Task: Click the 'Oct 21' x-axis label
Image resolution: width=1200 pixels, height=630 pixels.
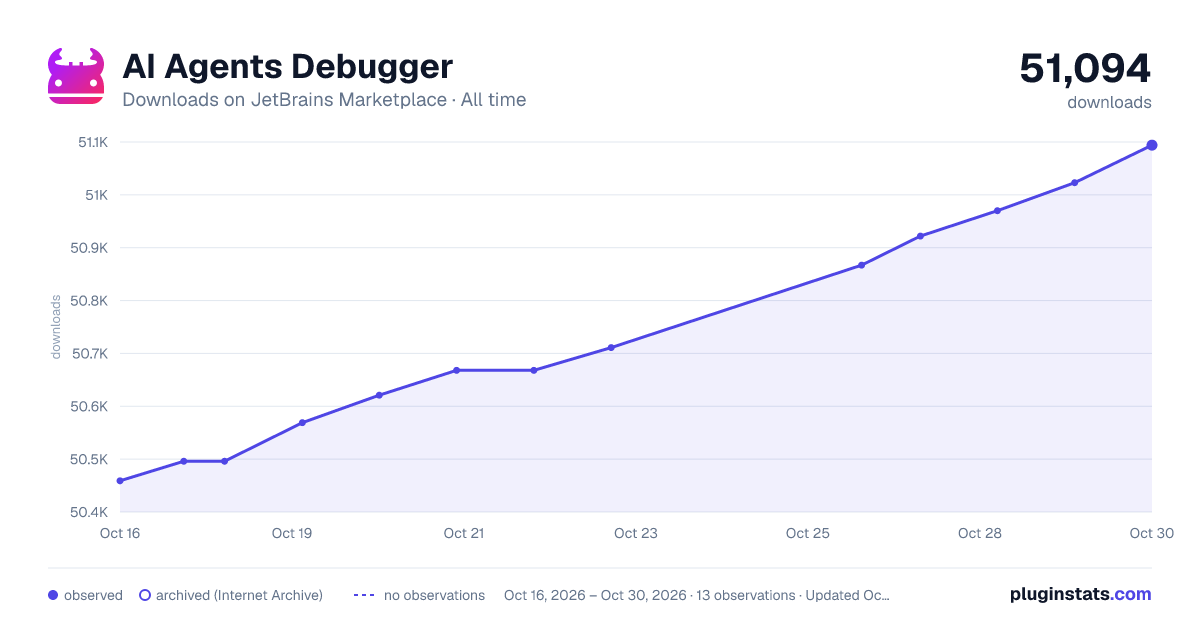Action: (x=464, y=533)
